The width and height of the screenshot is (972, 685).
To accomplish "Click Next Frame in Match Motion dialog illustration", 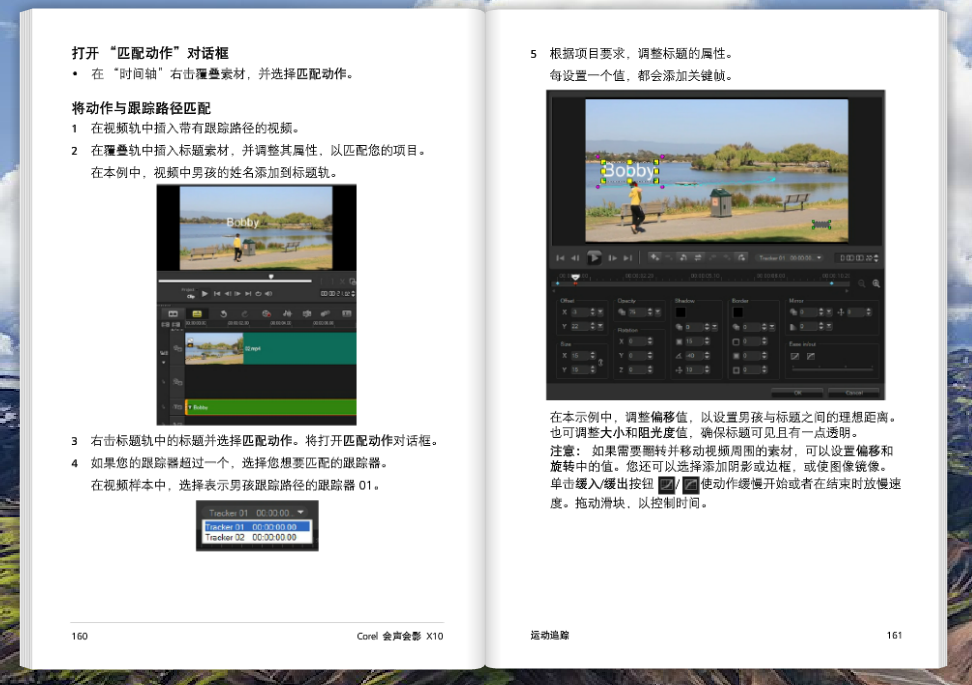I will click(612, 258).
